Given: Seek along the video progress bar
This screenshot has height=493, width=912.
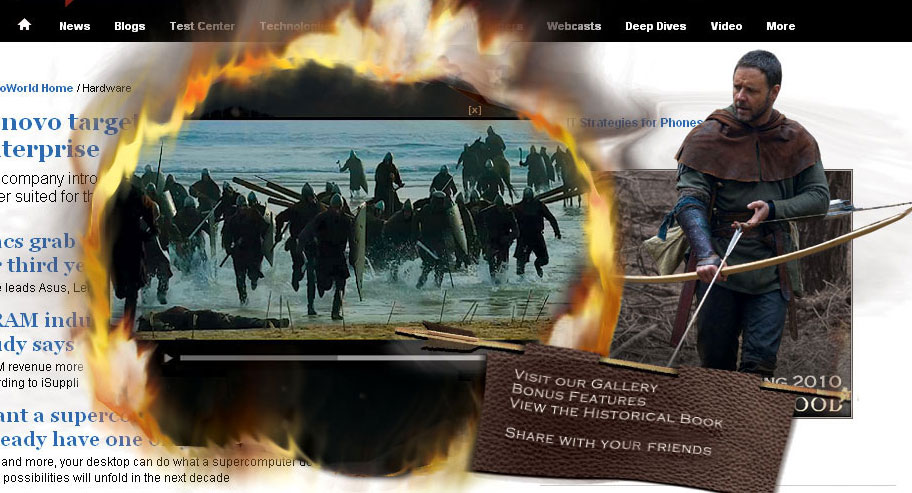Looking at the screenshot, I should pyautogui.click(x=332, y=358).
